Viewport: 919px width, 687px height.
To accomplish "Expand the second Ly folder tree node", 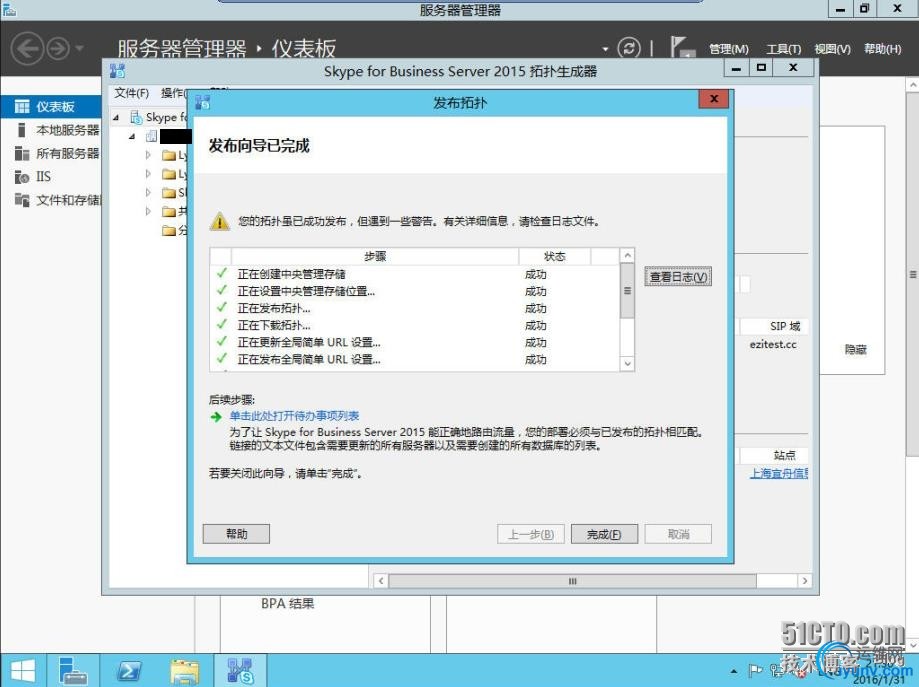I will tap(148, 174).
